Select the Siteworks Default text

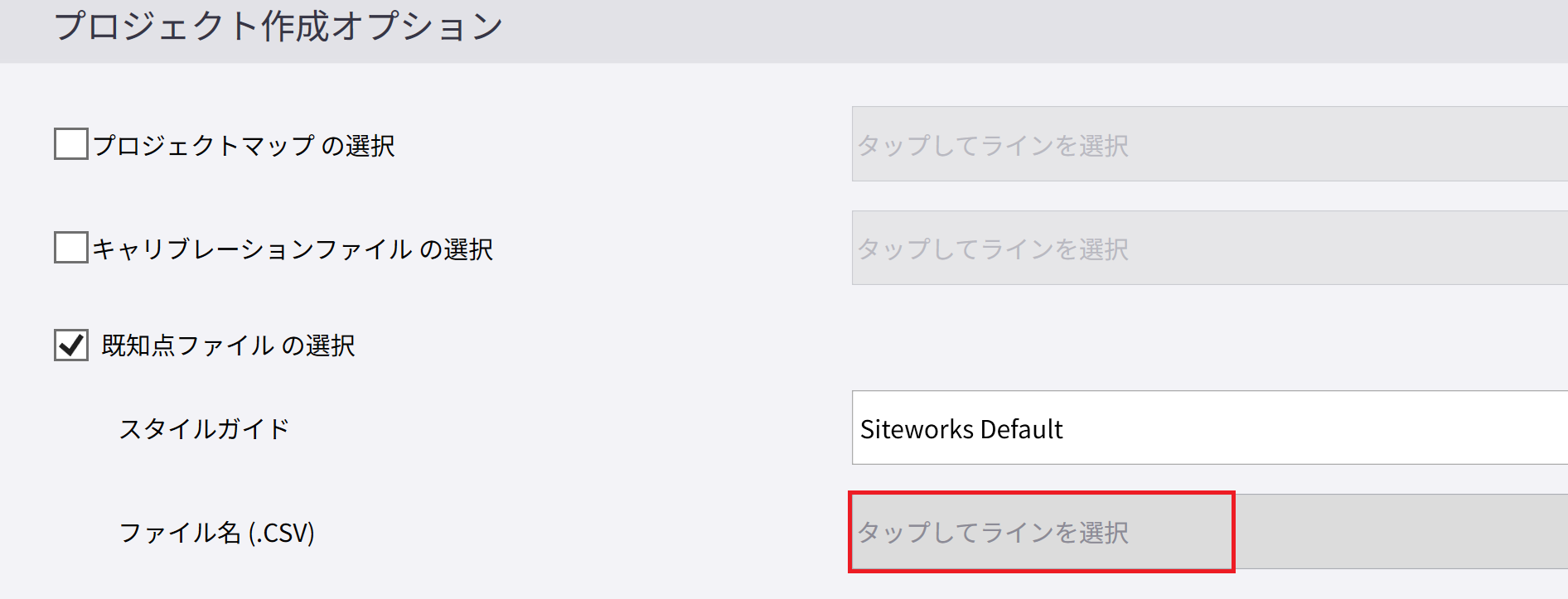coord(961,429)
